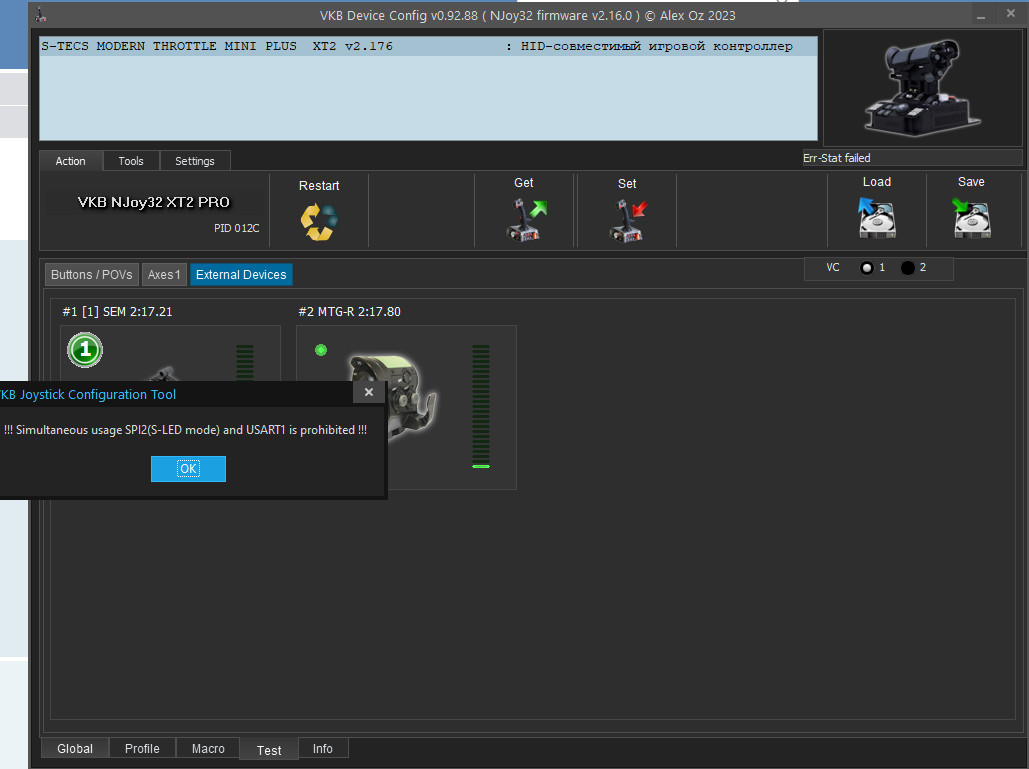Open the Action tab

70,161
